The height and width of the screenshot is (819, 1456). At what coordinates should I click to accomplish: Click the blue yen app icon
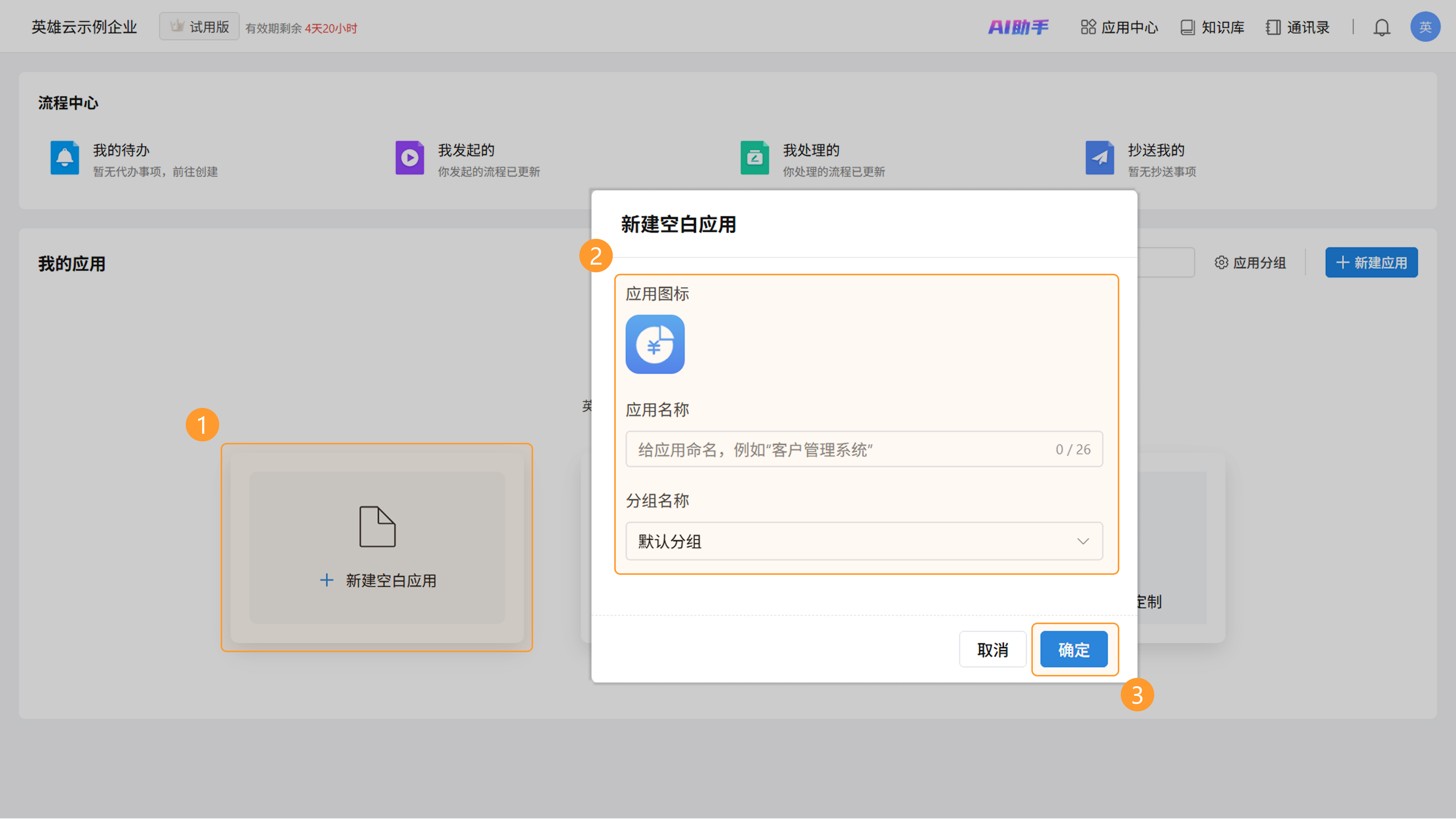[654, 344]
